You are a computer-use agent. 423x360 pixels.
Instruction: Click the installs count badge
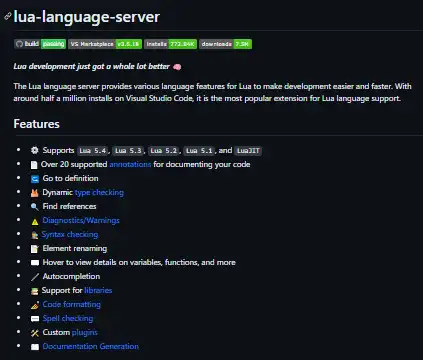[170, 44]
